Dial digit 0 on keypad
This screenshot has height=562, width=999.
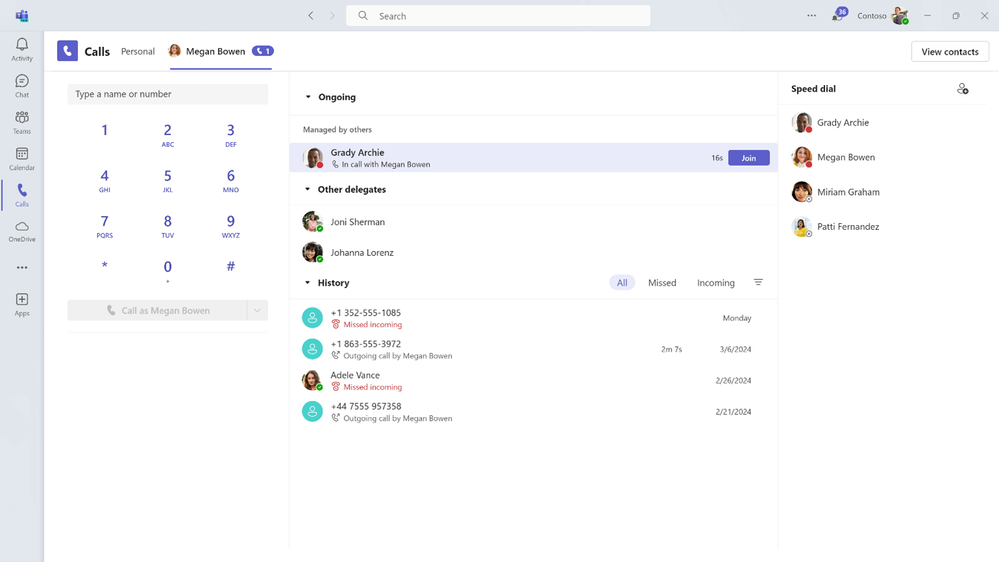click(x=168, y=270)
